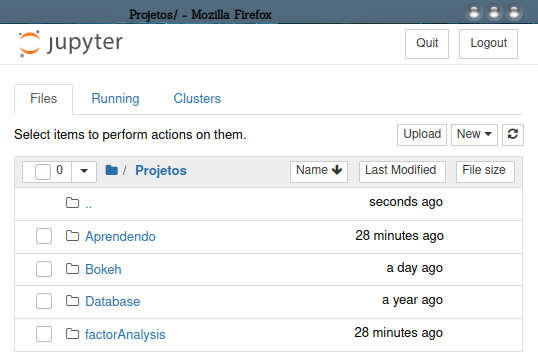This screenshot has height=363, width=538.
Task: Check the Bokeh folder checkbox
Action: pyautogui.click(x=44, y=269)
